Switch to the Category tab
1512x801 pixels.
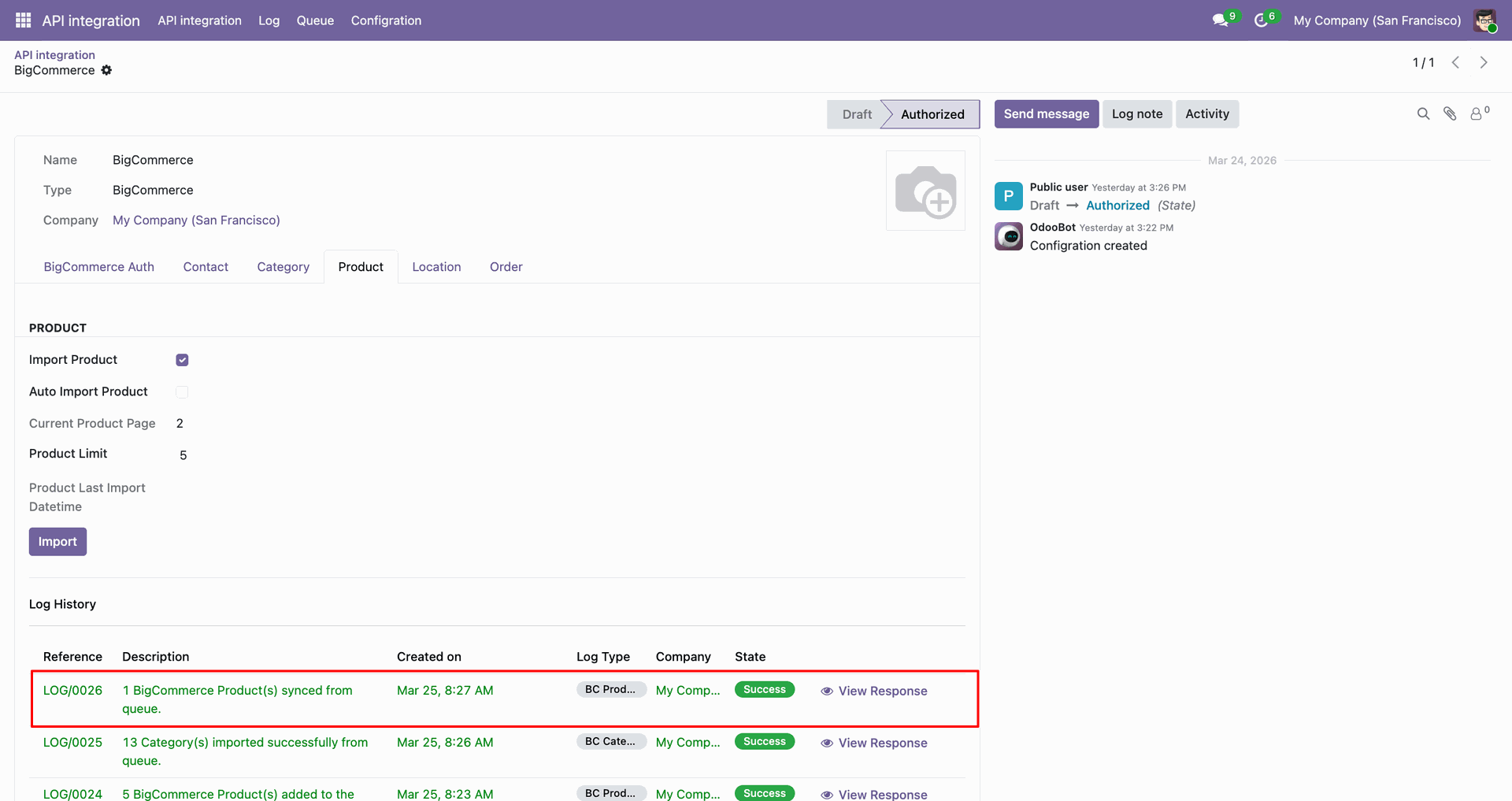pos(283,267)
